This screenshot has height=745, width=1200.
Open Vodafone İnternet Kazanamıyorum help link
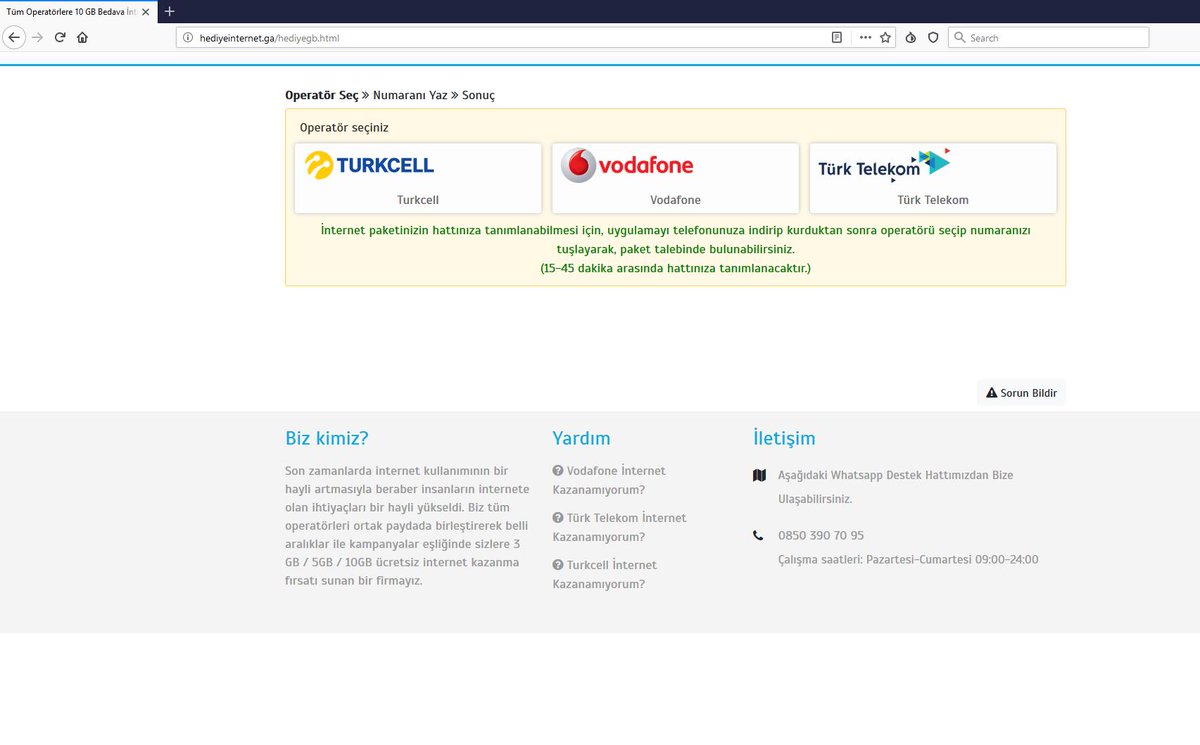click(609, 480)
